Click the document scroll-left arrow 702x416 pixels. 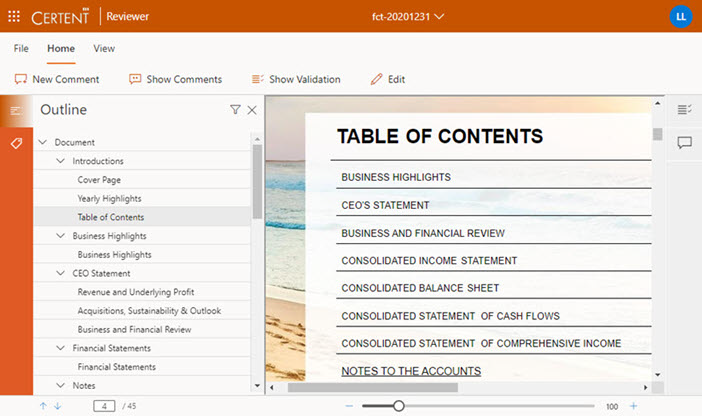[x=272, y=387]
